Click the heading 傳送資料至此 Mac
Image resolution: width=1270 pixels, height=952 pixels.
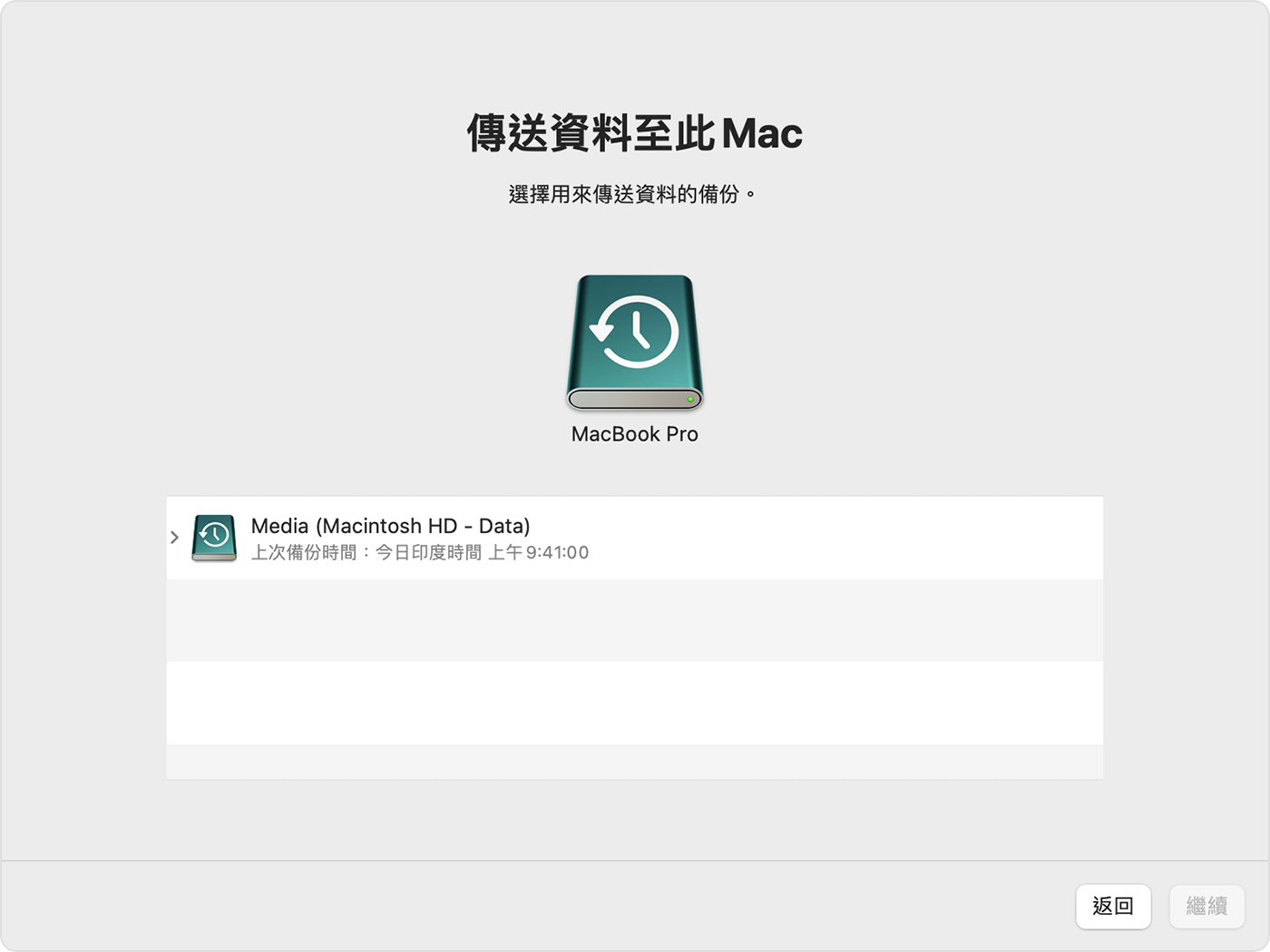point(635,133)
